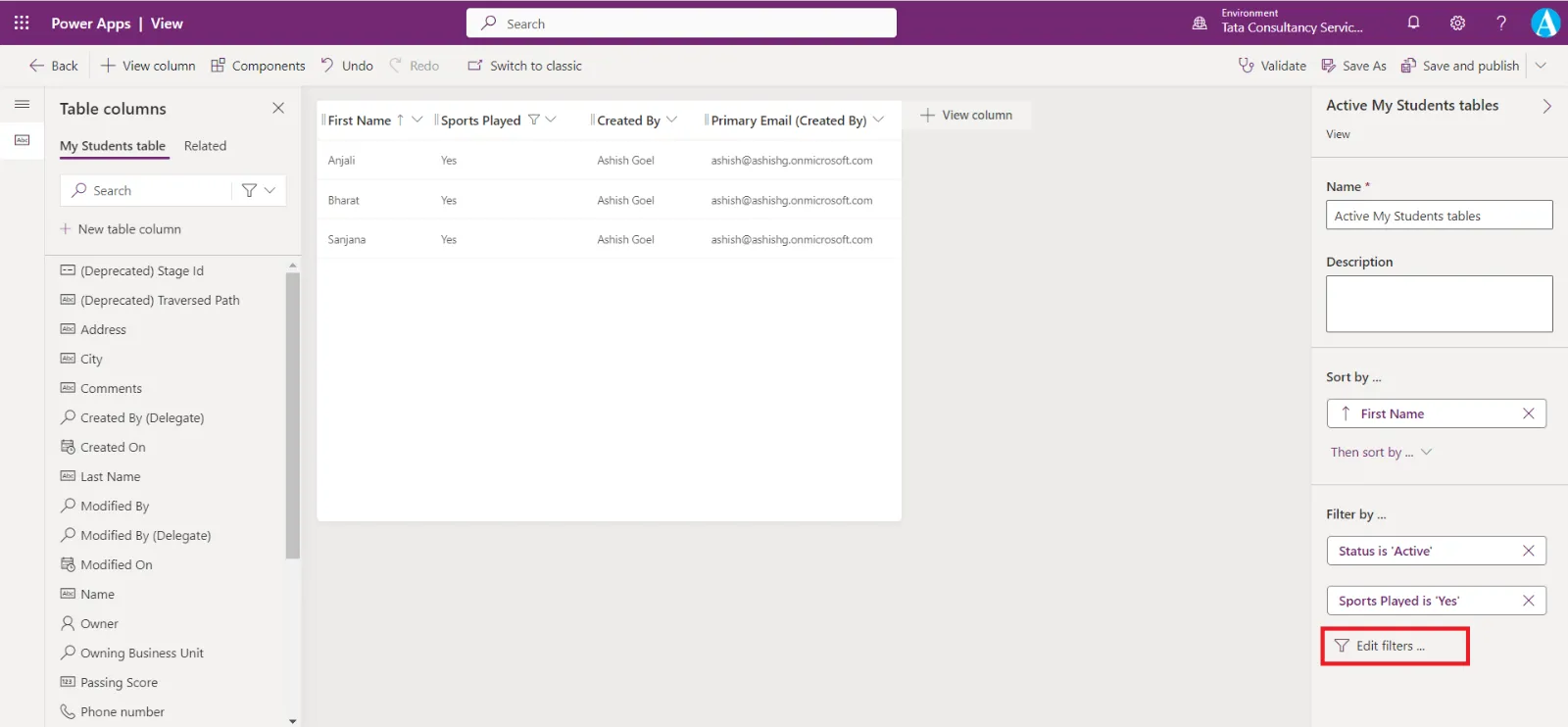Open the Power Apps app launcher waffle
Screen dimensions: 1568x727
point(22,23)
